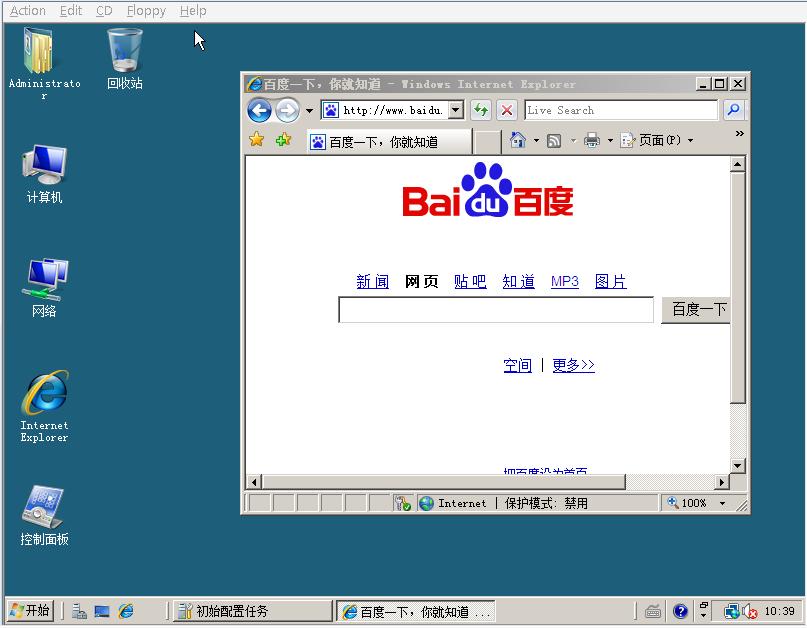The image size is (807, 628).
Task: Click the Home page icon
Action: [518, 140]
